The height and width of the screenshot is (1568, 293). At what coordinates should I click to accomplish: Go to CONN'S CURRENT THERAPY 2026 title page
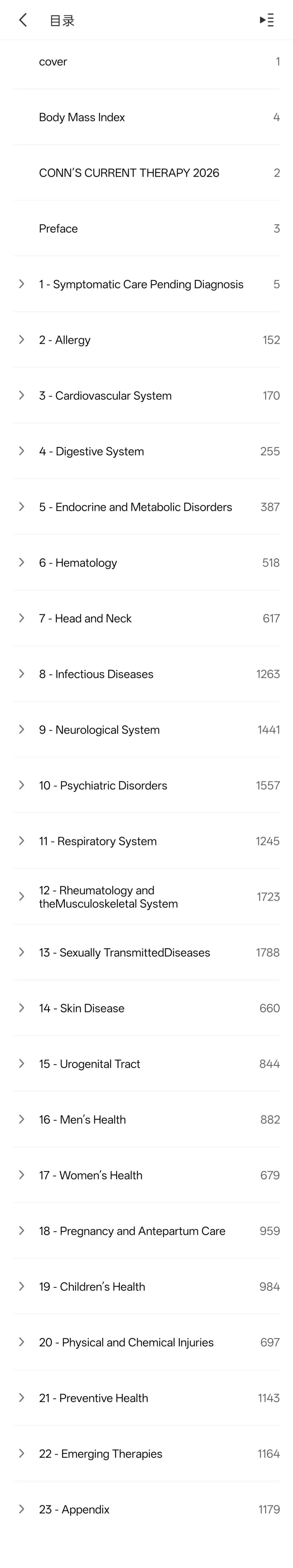coord(146,173)
